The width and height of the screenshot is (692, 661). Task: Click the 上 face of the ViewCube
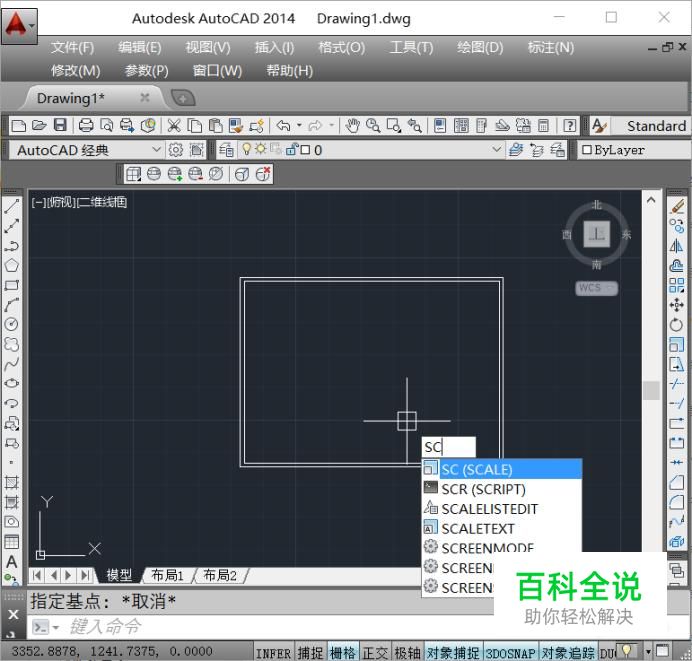[x=597, y=234]
